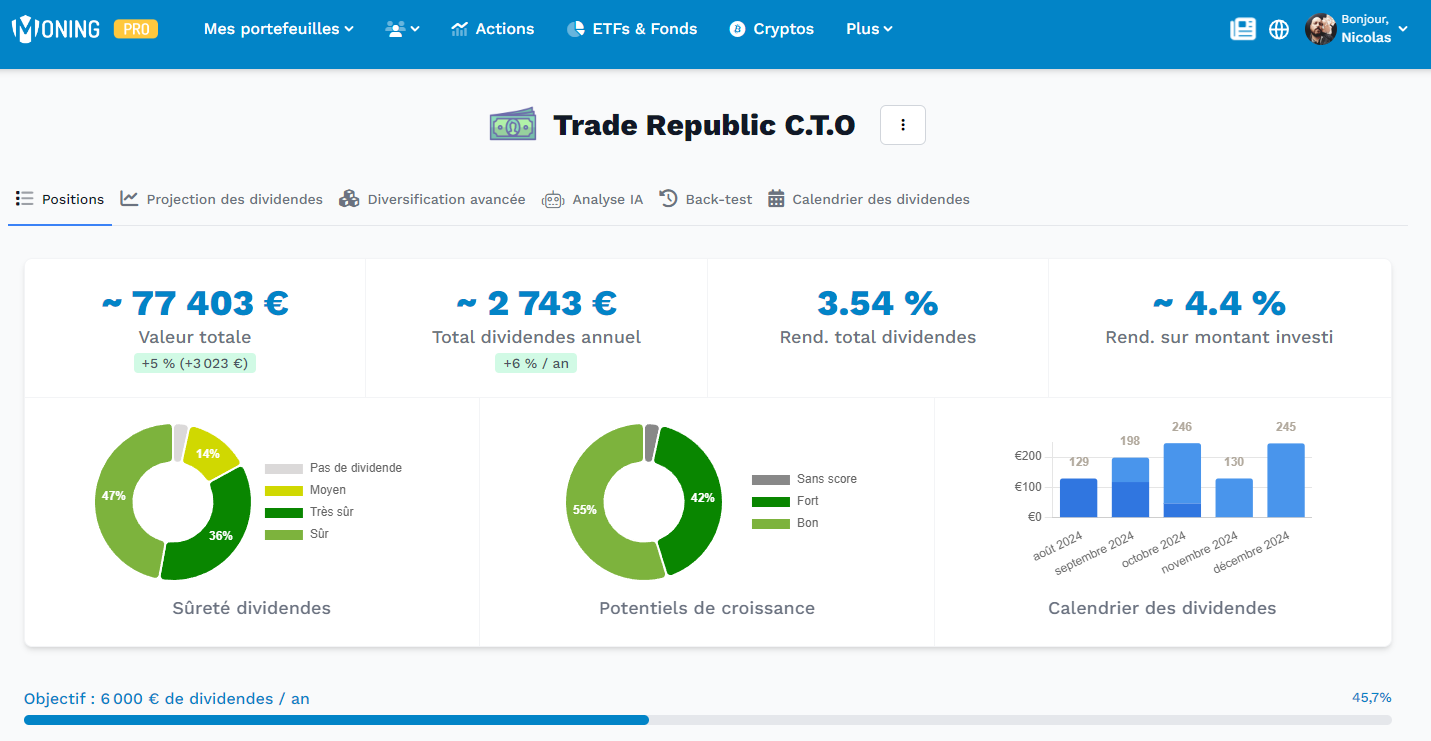Open Calendrier des dividendes tab

(x=869, y=199)
